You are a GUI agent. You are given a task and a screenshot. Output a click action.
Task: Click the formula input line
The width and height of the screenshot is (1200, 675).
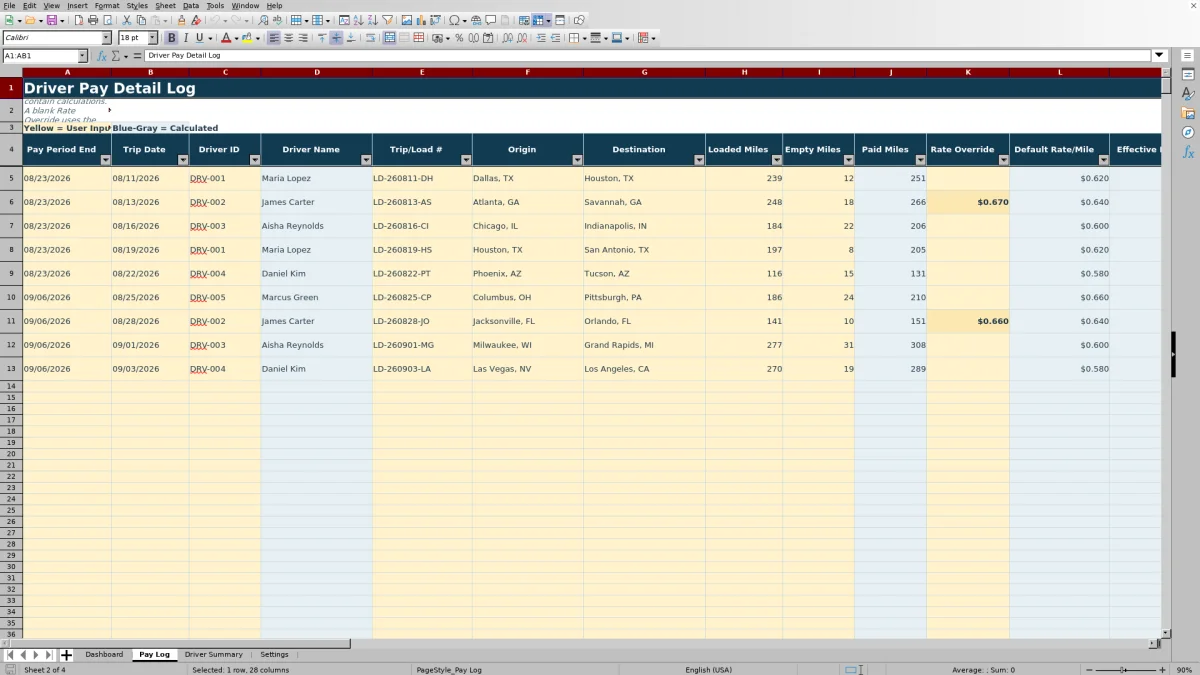coord(648,56)
